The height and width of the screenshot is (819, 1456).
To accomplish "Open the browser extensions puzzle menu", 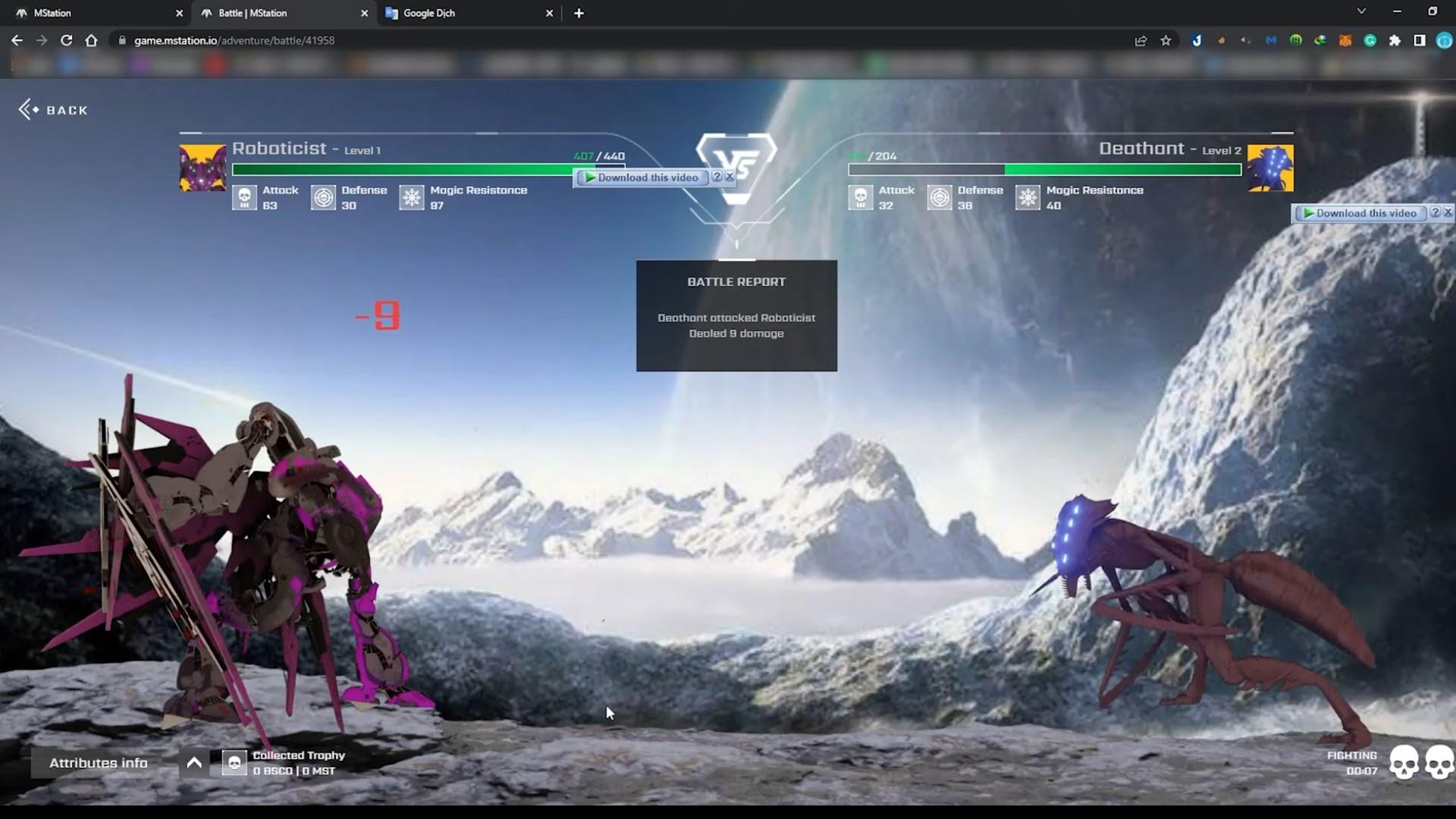I will pyautogui.click(x=1395, y=40).
